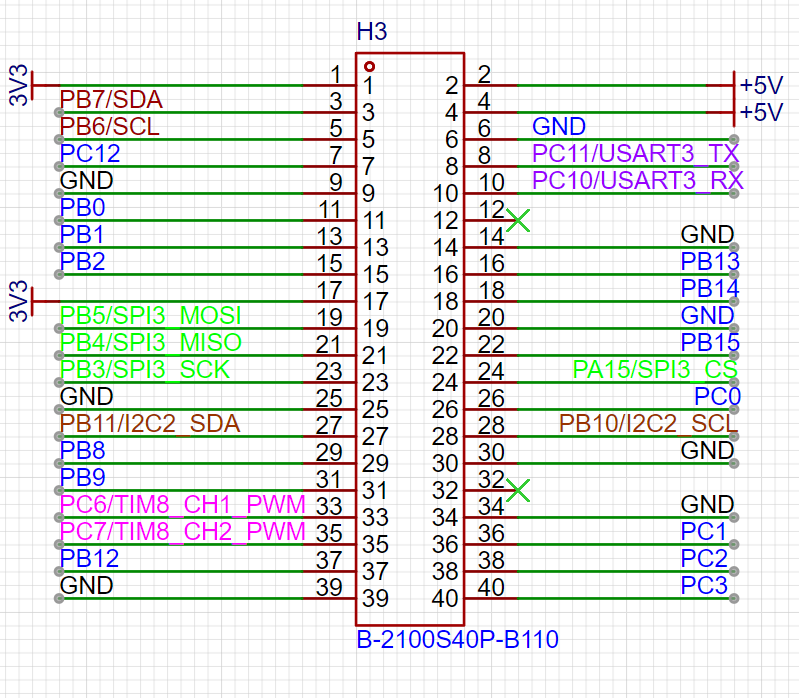Viewport: 799px width, 698px height.
Task: Select the PB7/SDA net label
Action: pos(111,100)
